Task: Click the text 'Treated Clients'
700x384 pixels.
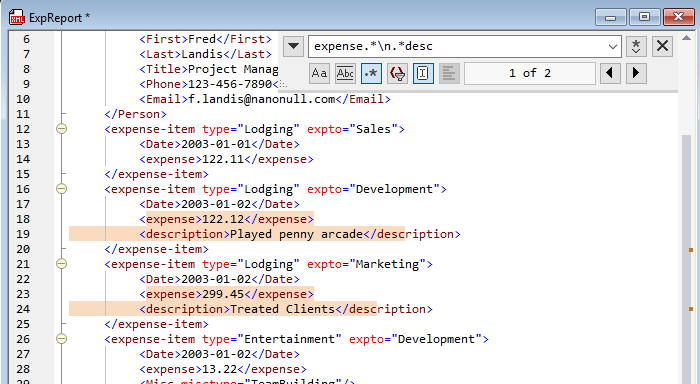Action: 283,309
